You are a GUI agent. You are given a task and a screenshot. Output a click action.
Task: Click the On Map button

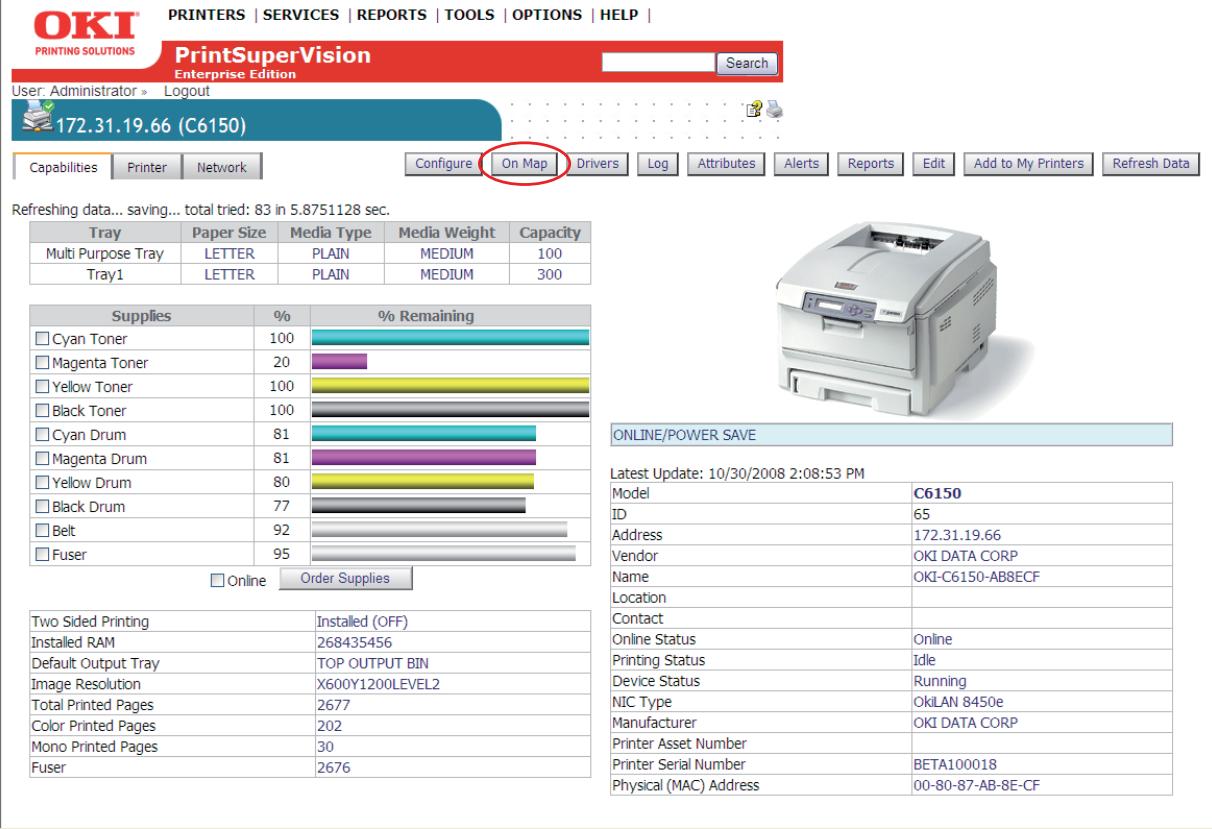pyautogui.click(x=525, y=164)
